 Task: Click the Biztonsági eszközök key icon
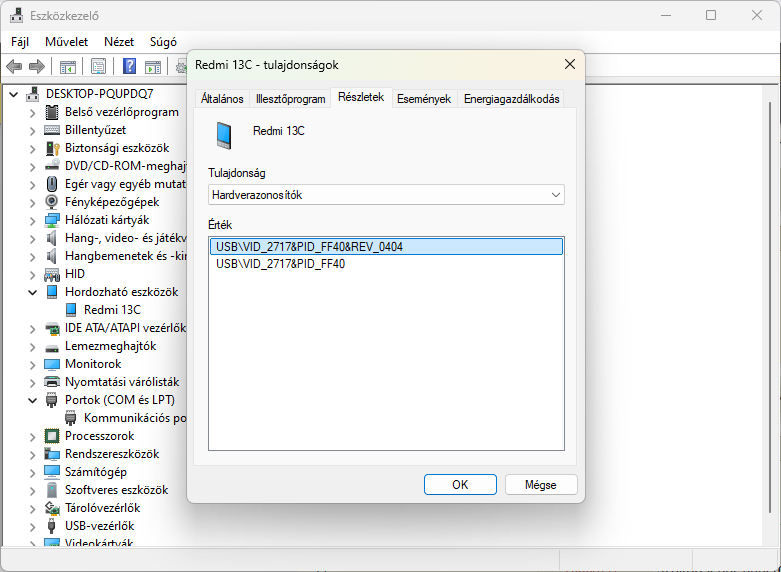[52, 148]
